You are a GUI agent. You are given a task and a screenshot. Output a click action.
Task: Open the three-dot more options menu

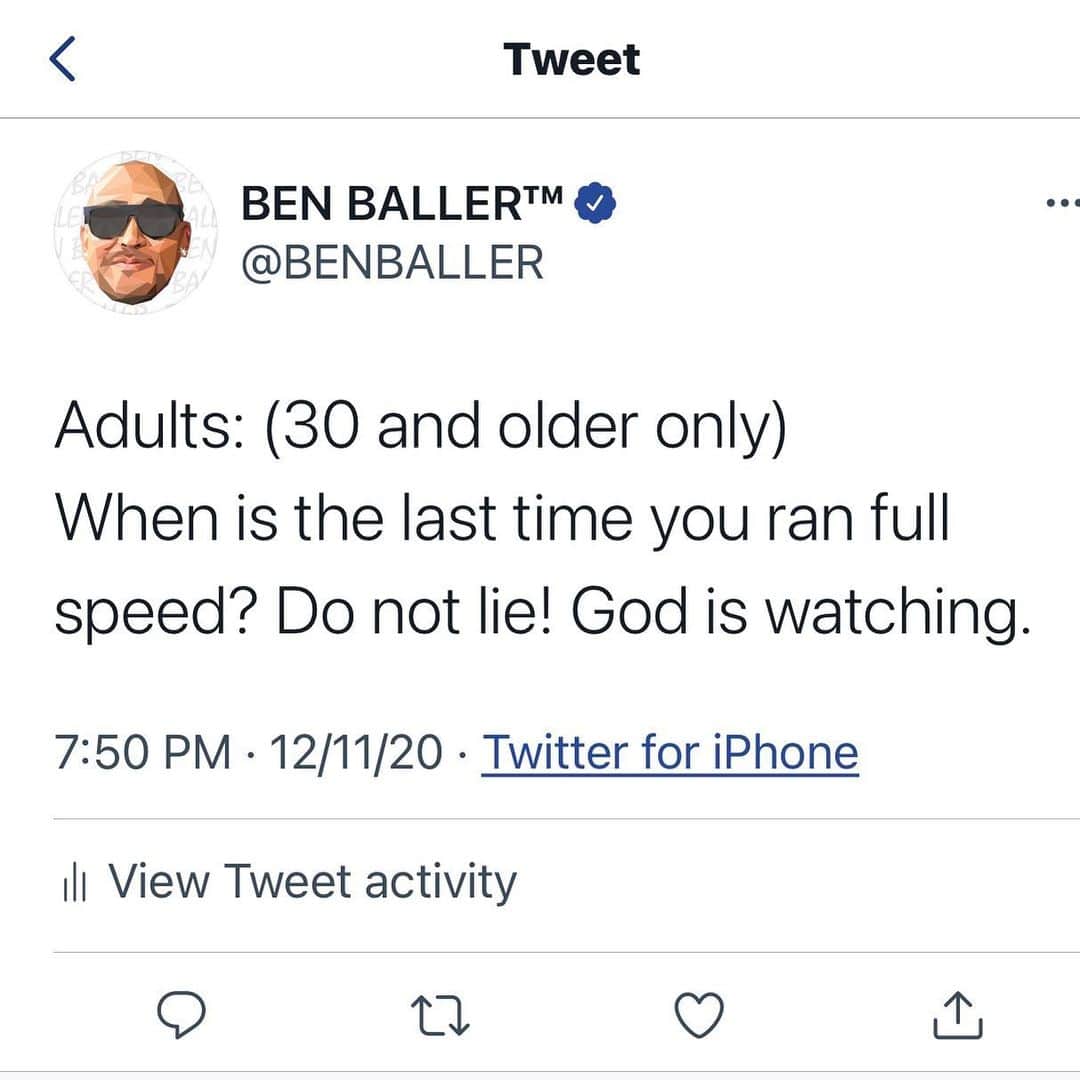tap(1063, 203)
